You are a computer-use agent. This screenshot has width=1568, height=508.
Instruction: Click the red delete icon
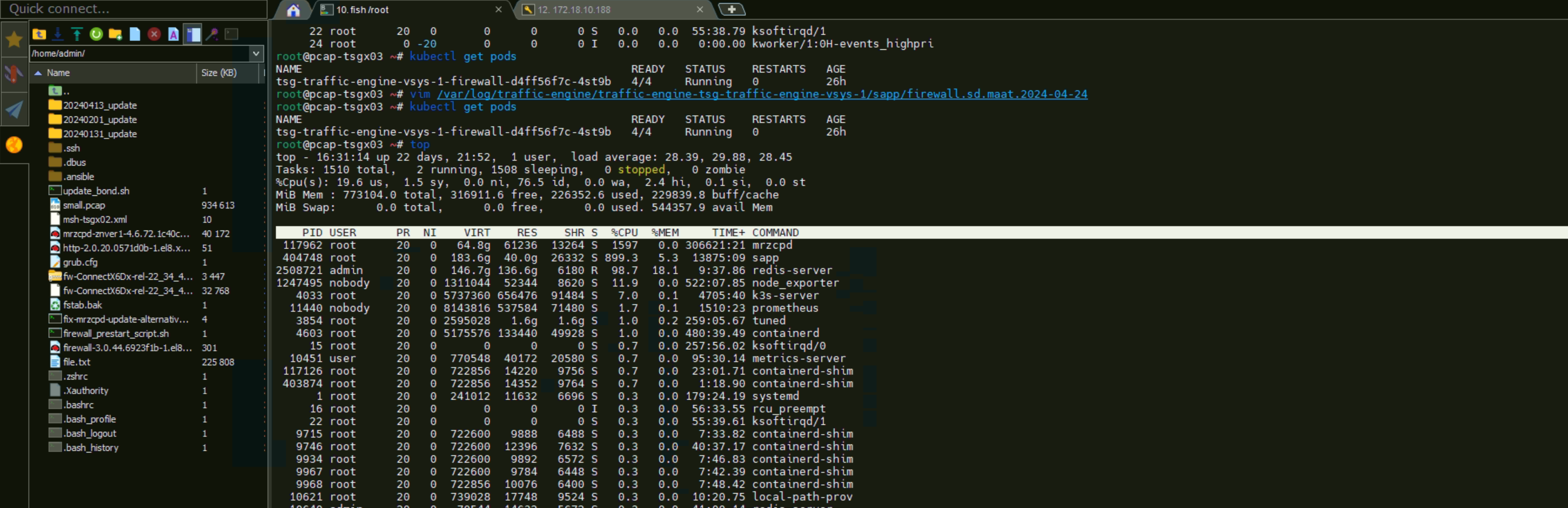[154, 34]
